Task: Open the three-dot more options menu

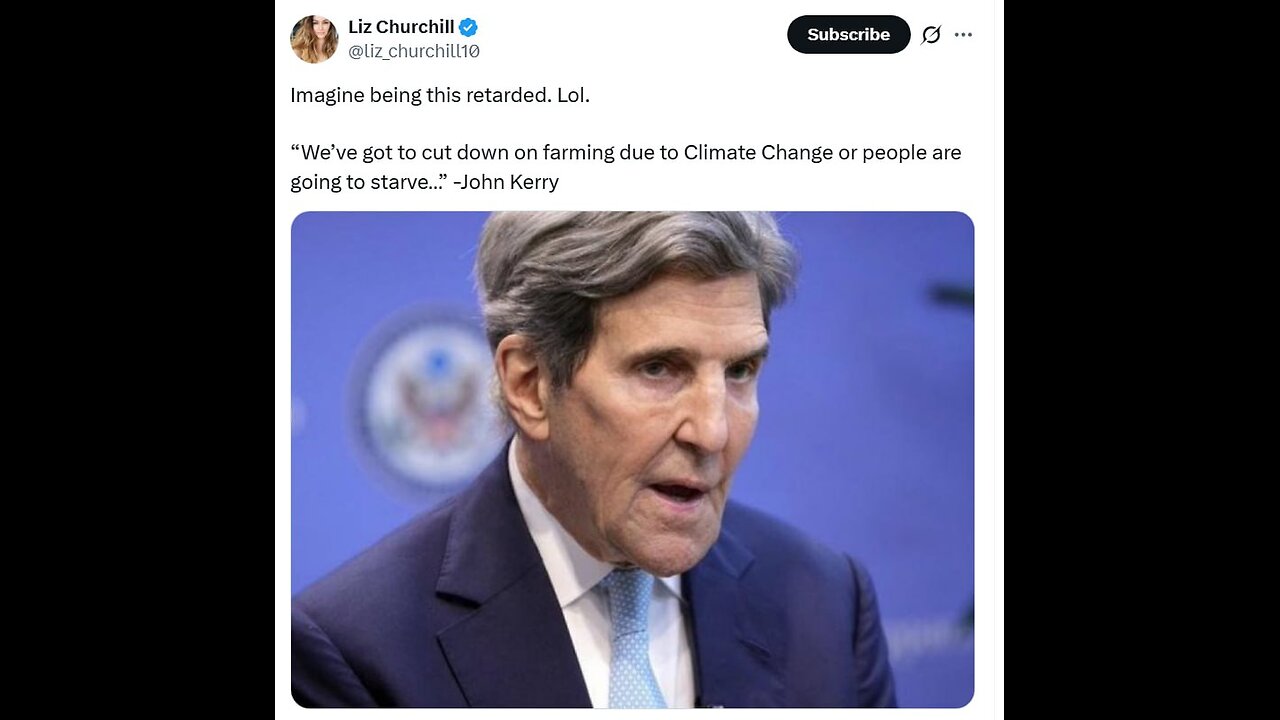Action: pyautogui.click(x=963, y=35)
